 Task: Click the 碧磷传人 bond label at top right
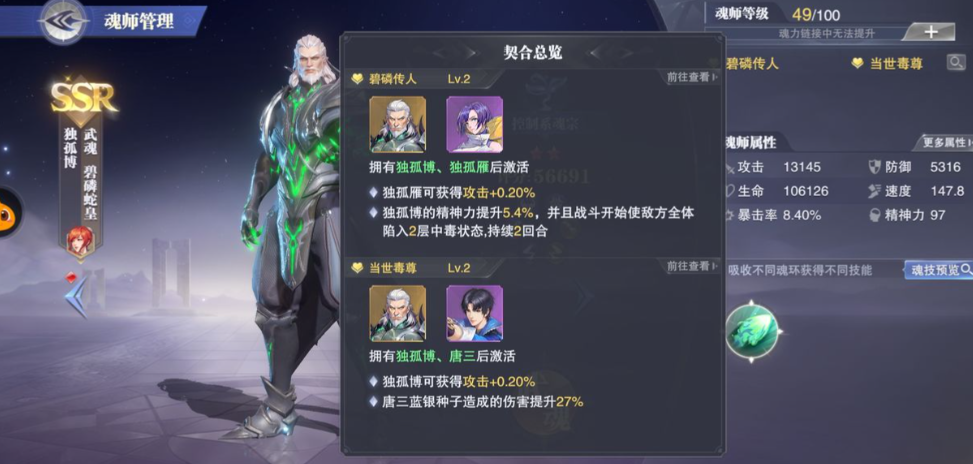pos(752,63)
